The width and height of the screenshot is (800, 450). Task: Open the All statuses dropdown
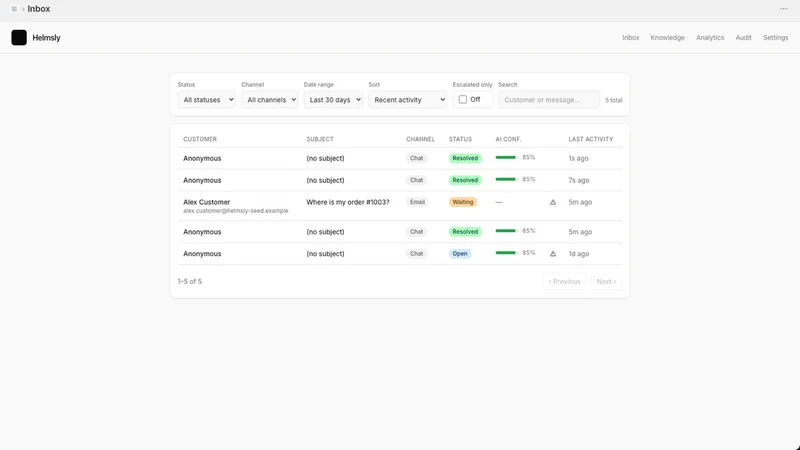(207, 99)
